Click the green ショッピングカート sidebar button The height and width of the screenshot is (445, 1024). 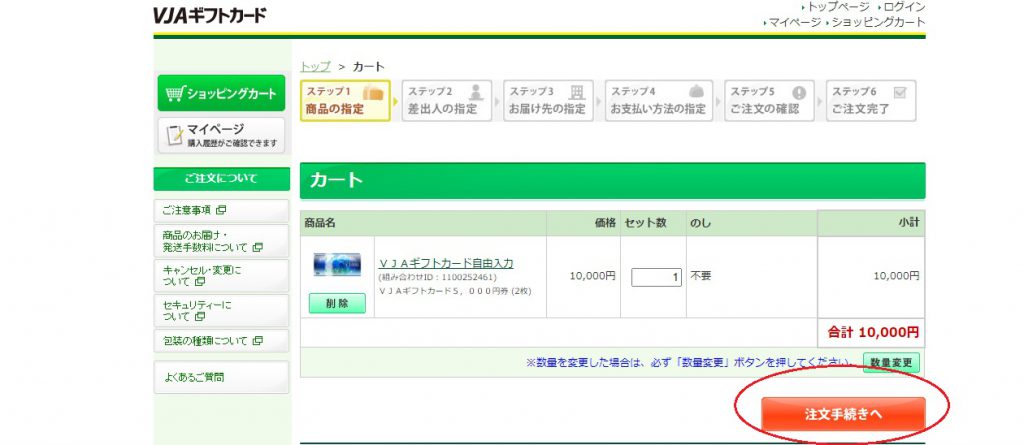pos(221,93)
